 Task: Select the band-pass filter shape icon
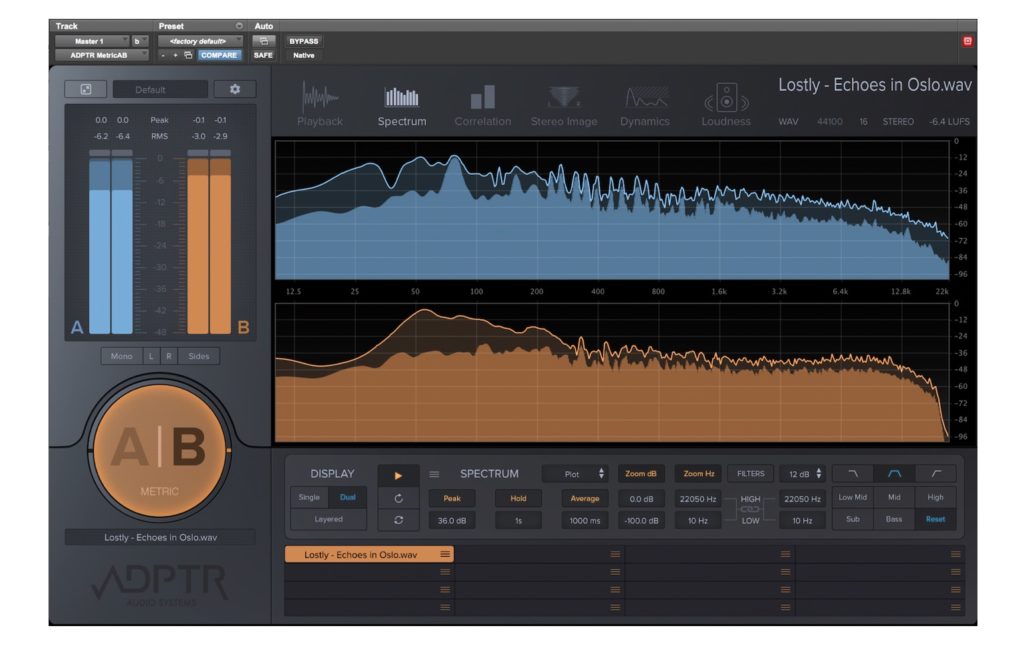894,474
